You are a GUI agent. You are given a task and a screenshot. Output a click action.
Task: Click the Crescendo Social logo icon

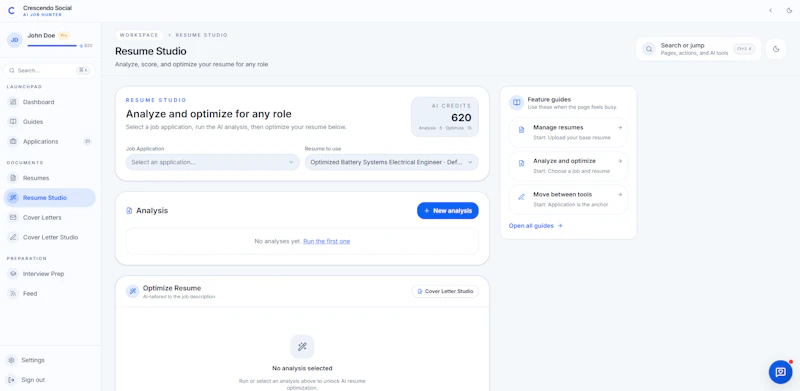pos(11,10)
